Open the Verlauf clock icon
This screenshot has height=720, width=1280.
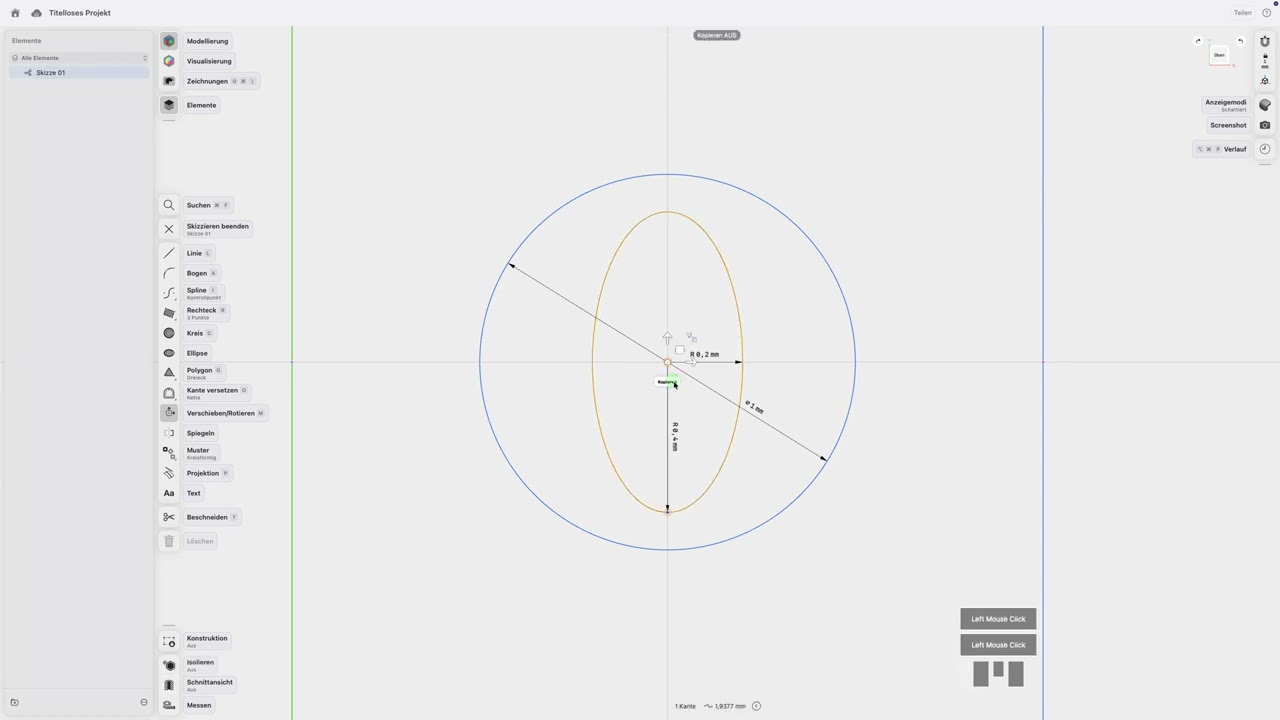pyautogui.click(x=1265, y=149)
